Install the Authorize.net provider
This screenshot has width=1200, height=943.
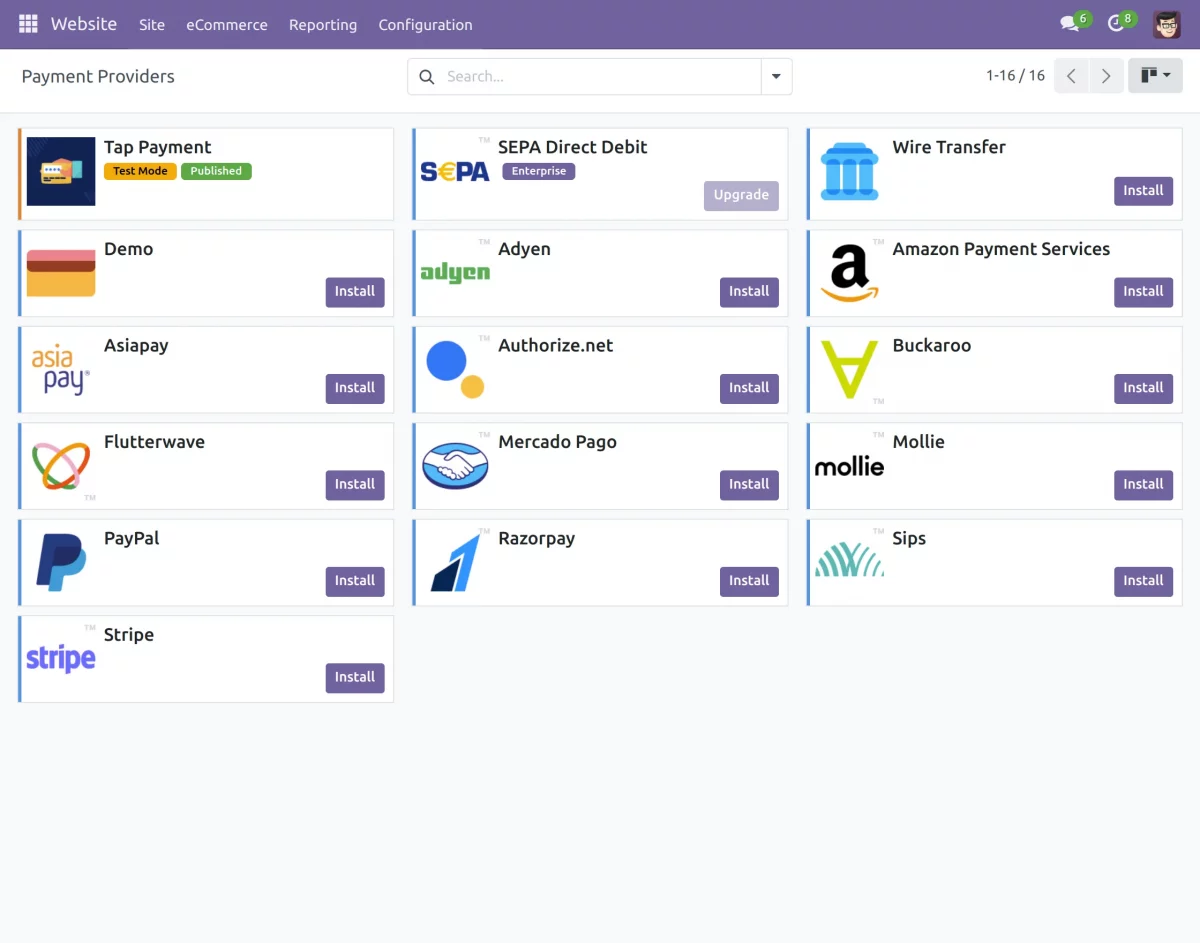coord(749,388)
